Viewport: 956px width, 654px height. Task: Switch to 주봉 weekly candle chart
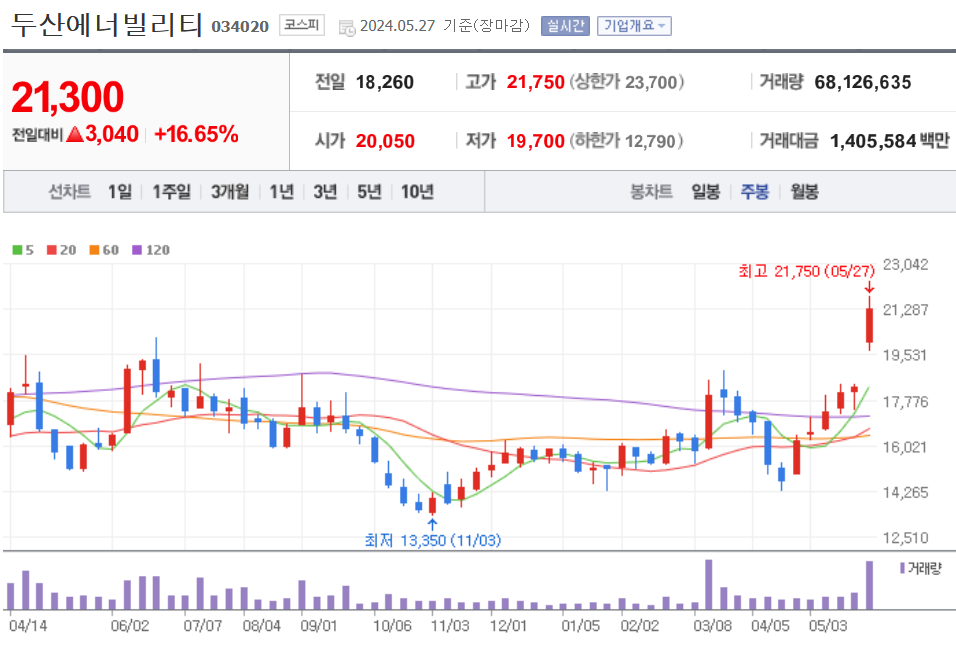[755, 192]
